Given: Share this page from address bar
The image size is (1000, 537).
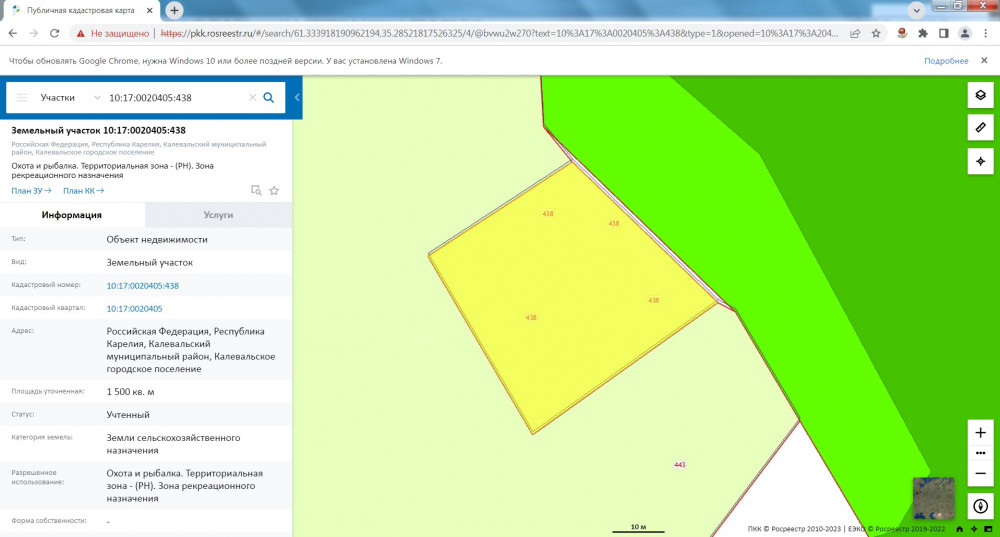Looking at the screenshot, I should 855,33.
